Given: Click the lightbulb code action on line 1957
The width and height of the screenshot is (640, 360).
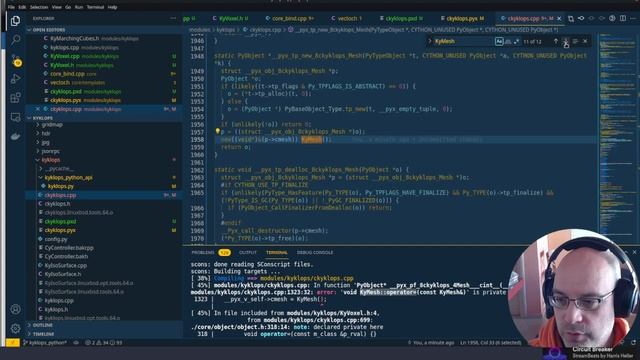Looking at the screenshot, I should click(218, 131).
